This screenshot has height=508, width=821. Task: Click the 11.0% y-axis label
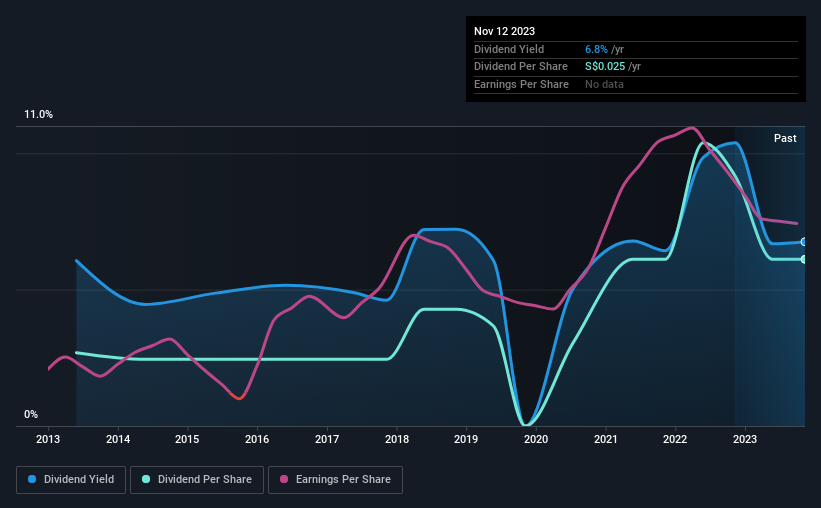(39, 115)
